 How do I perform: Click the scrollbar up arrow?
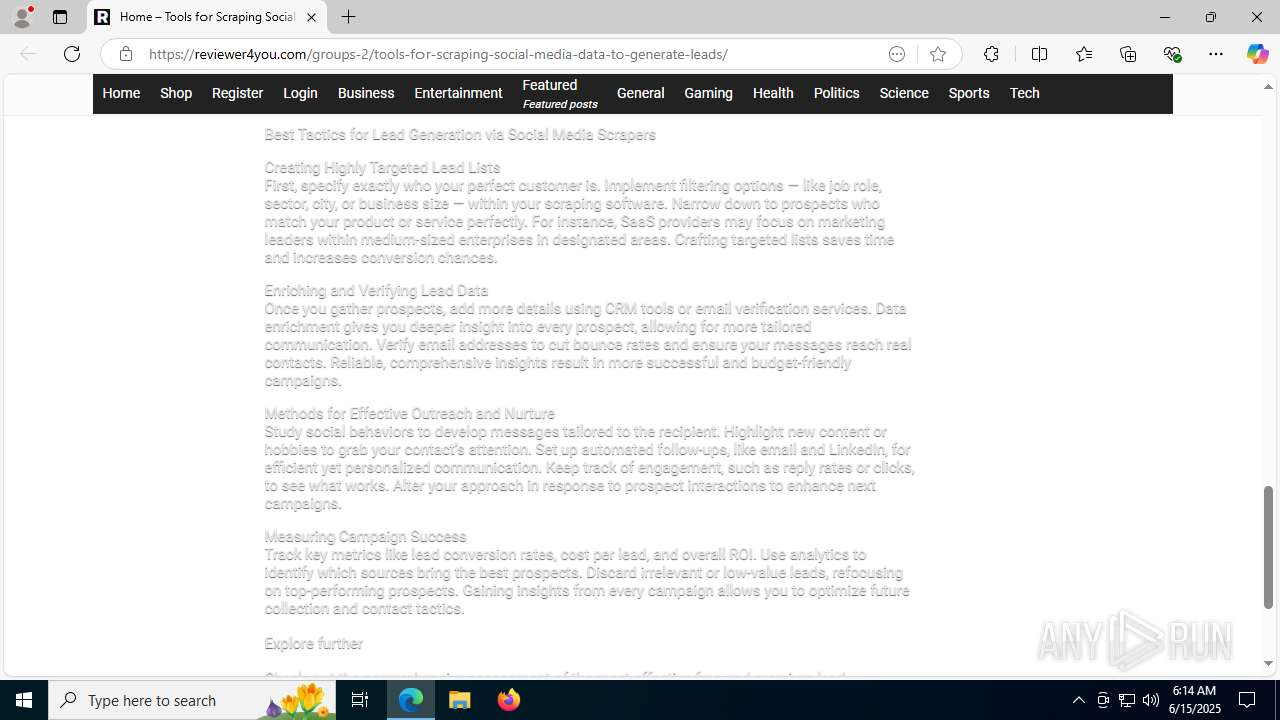1268,87
